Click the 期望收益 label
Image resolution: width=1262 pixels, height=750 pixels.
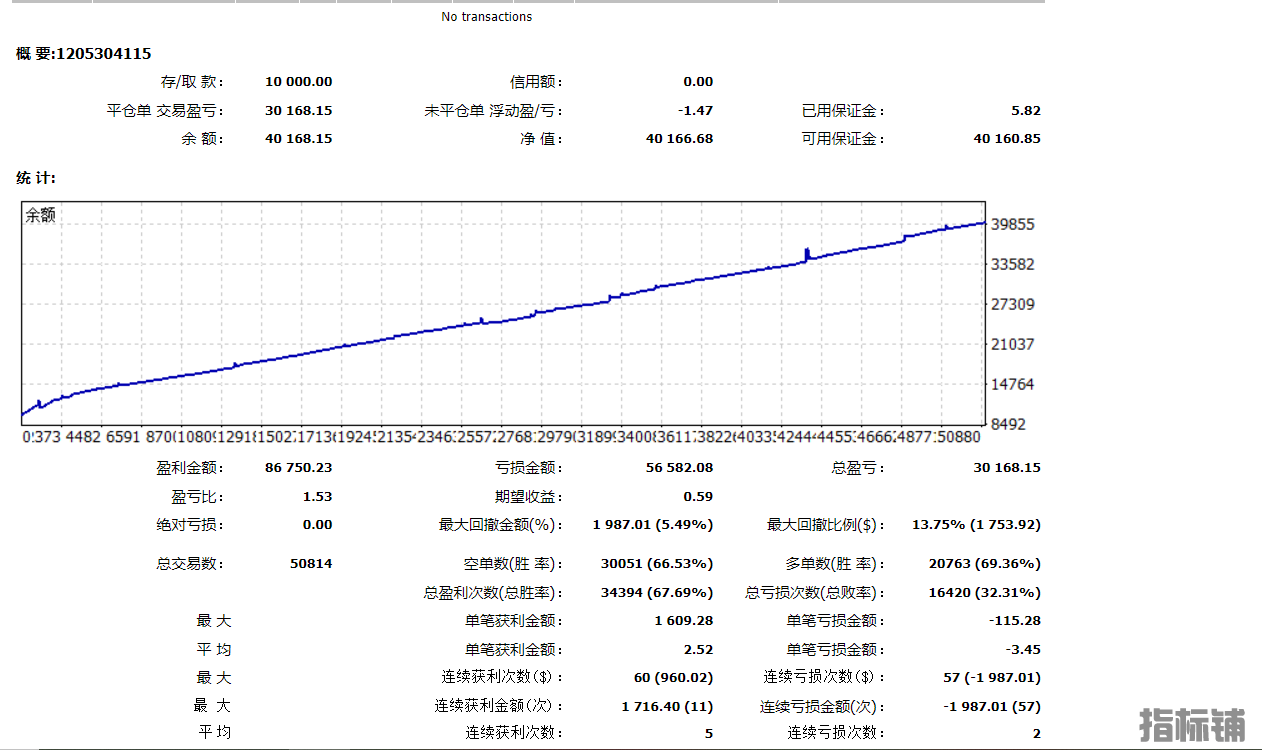(x=530, y=496)
